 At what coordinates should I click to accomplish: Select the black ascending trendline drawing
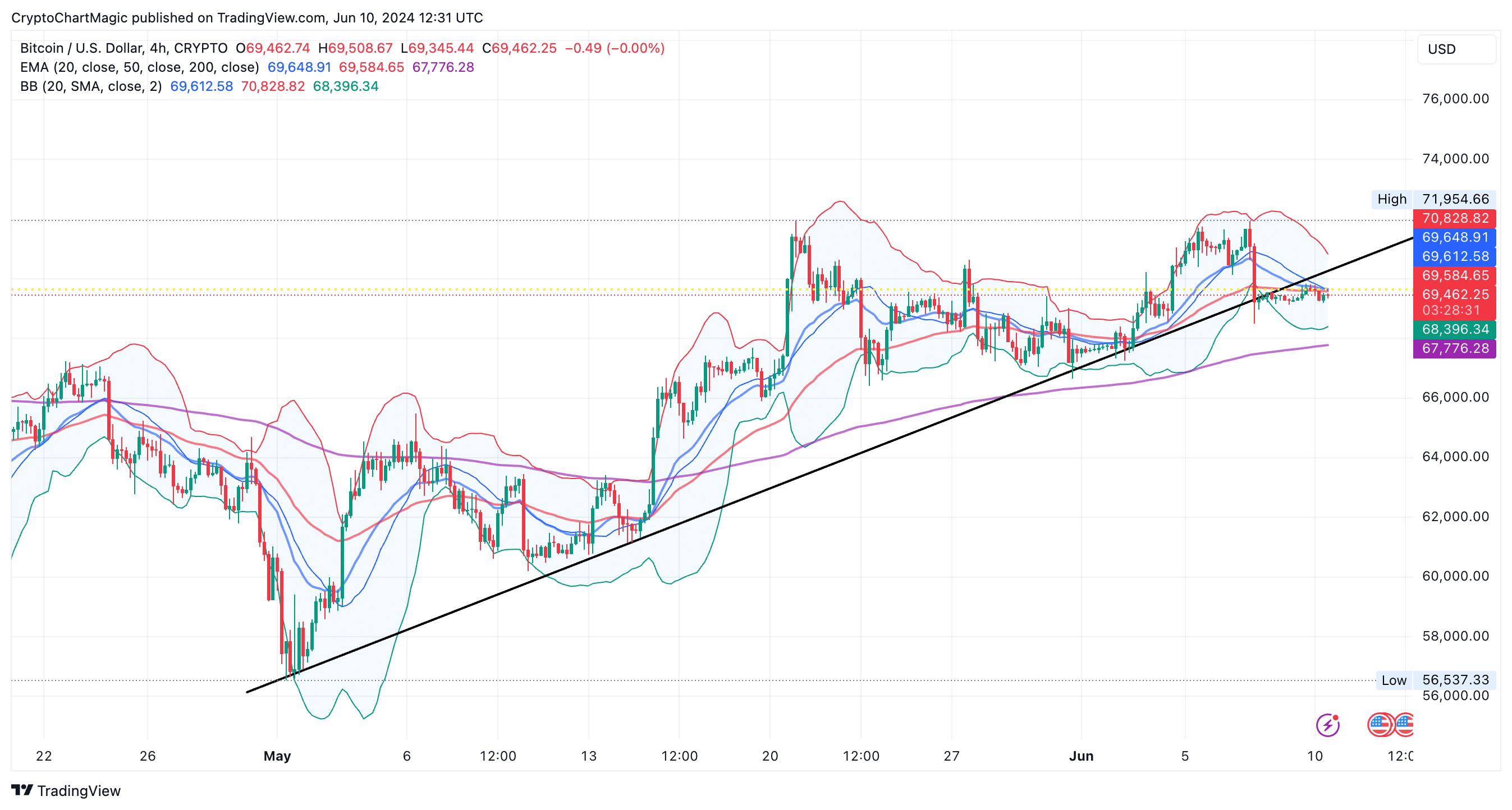pos(830,465)
